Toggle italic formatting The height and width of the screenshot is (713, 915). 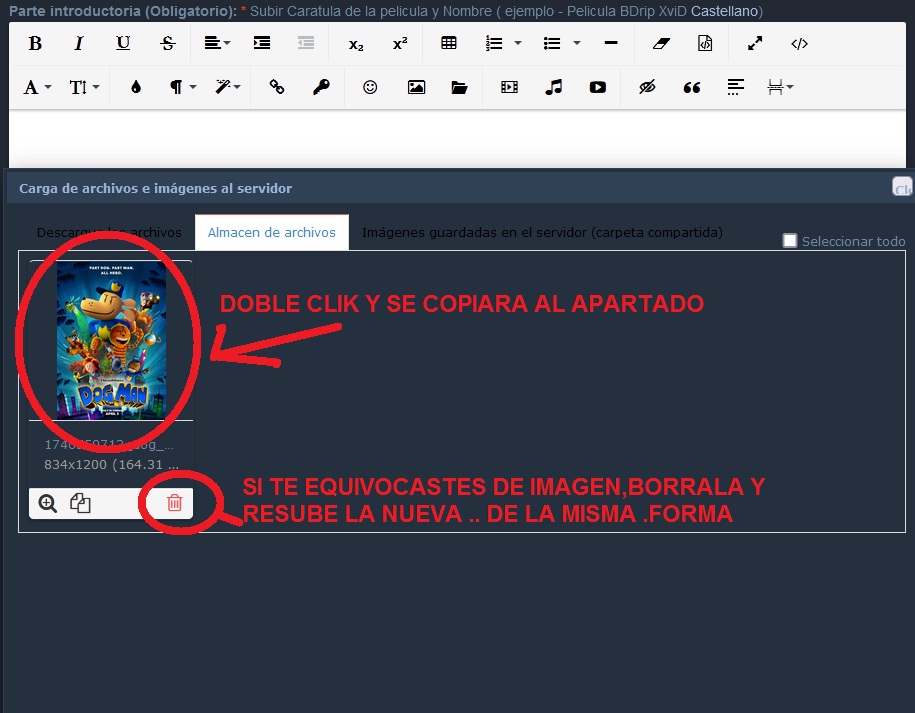(x=79, y=43)
